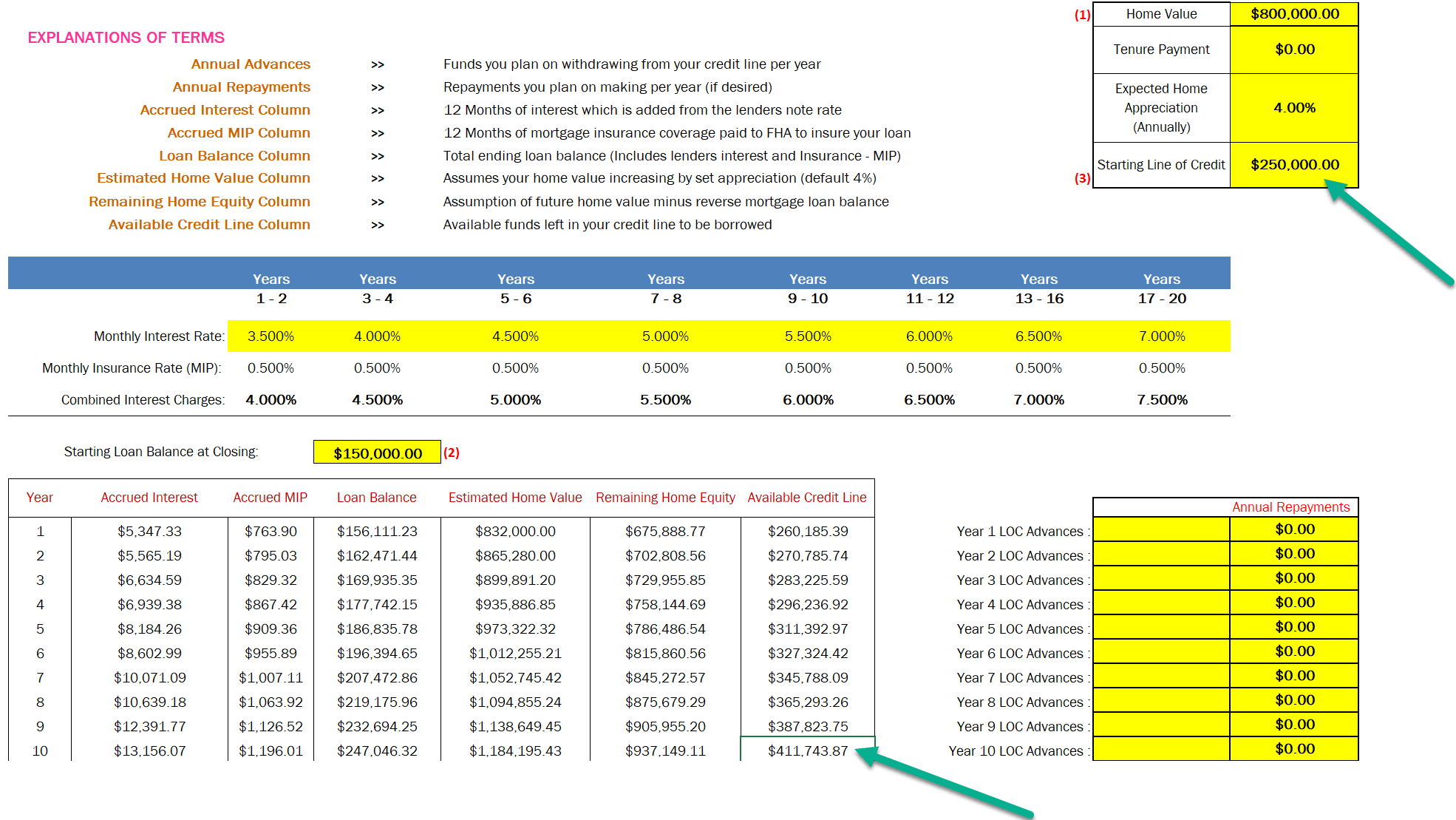Select the Tenure Payment yellow cell

tap(1294, 50)
